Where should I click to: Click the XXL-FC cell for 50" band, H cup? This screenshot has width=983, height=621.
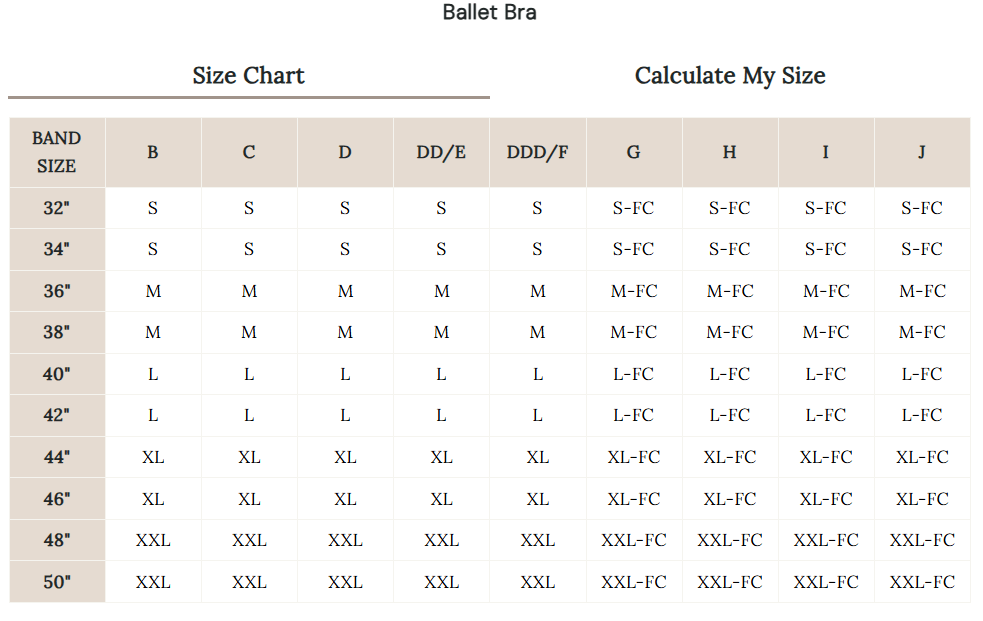click(729, 582)
